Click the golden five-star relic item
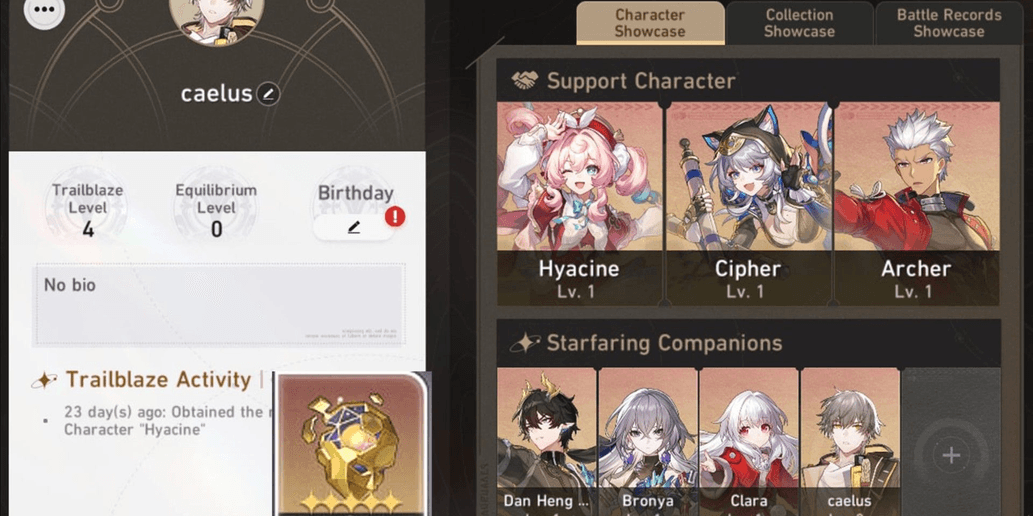This screenshot has height=516, width=1033. pos(350,445)
